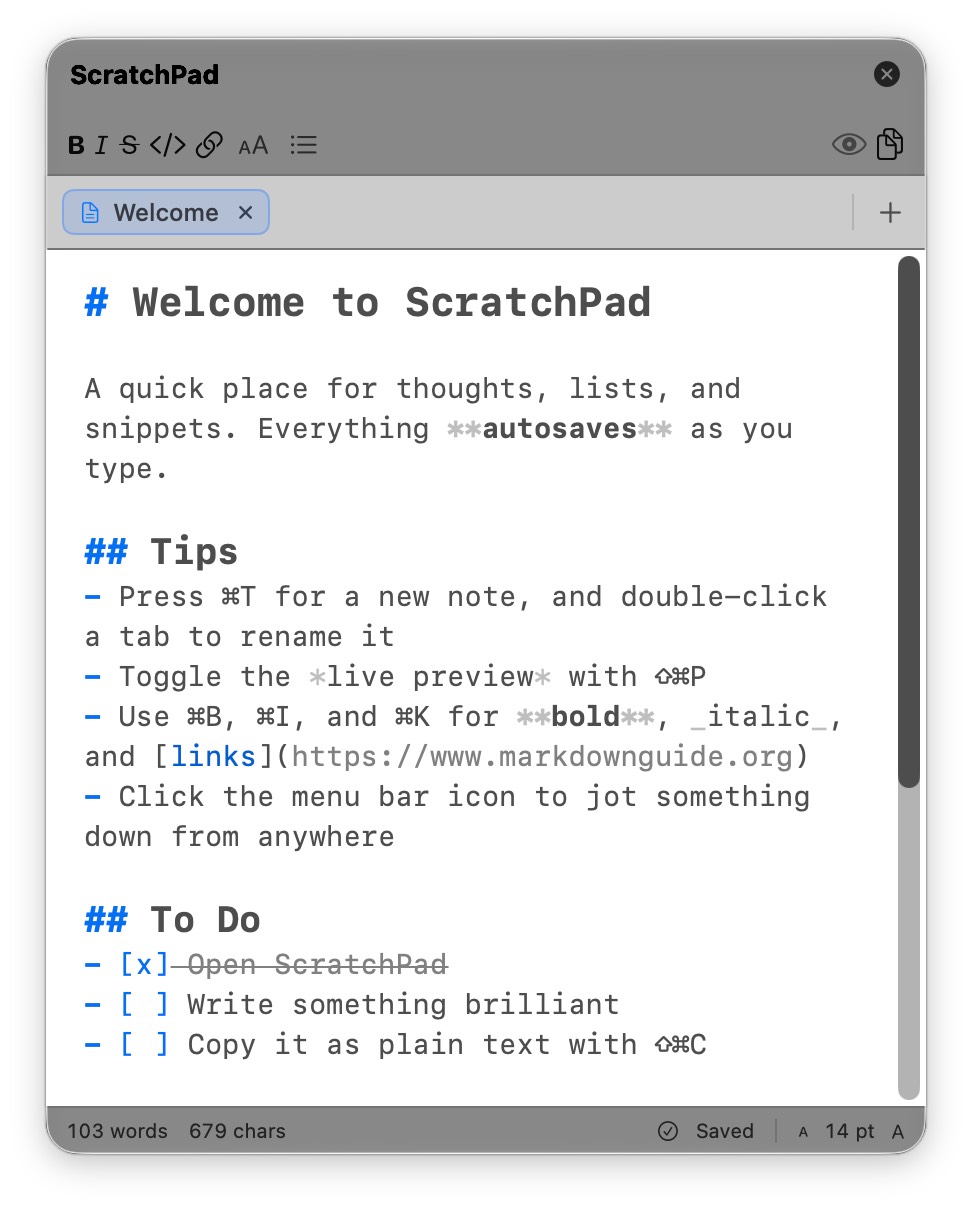Viewport: 972px width, 1208px height.
Task: Click the bold autosaves word
Action: (560, 429)
